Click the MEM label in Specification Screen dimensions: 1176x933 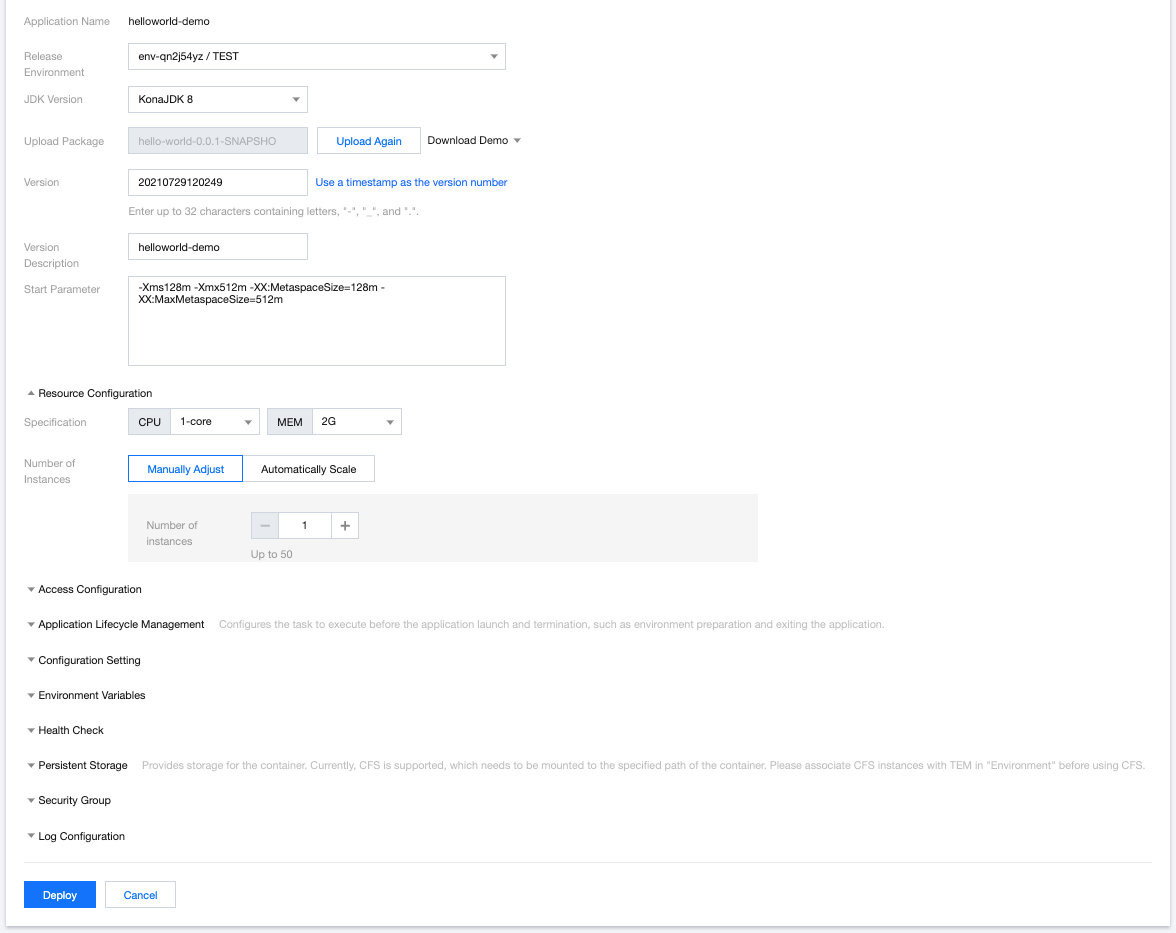pyautogui.click(x=290, y=422)
